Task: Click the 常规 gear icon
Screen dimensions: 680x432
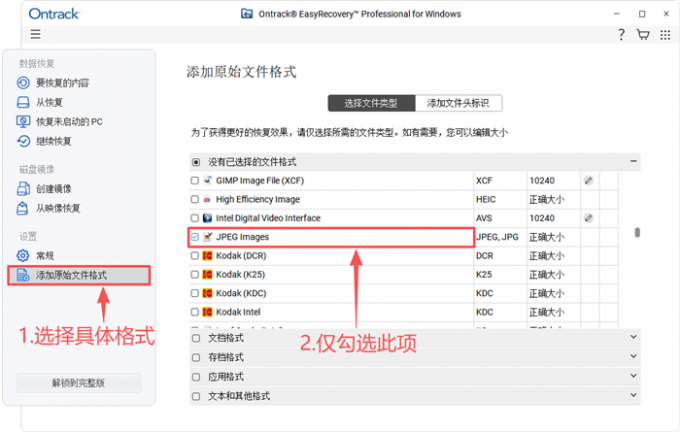Action: pyautogui.click(x=23, y=255)
